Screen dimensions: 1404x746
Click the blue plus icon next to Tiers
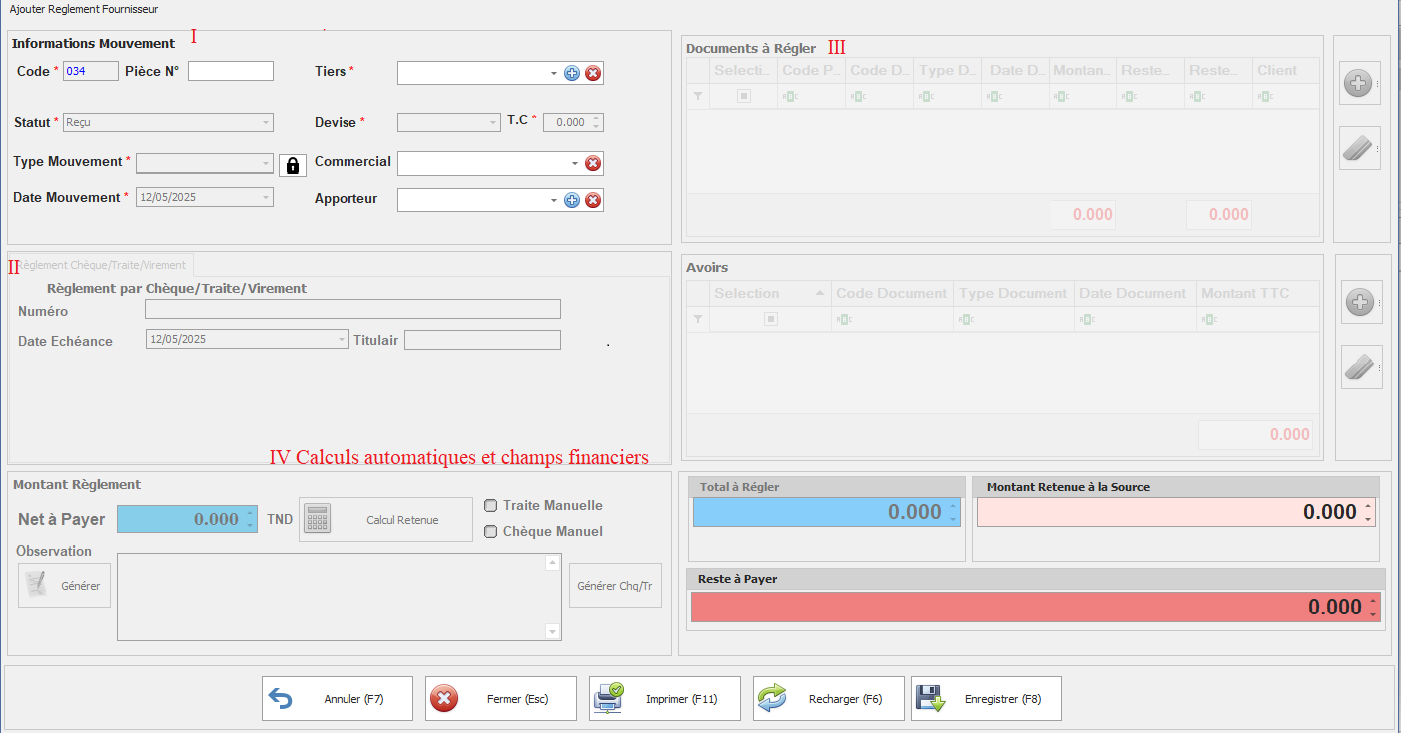coord(572,73)
